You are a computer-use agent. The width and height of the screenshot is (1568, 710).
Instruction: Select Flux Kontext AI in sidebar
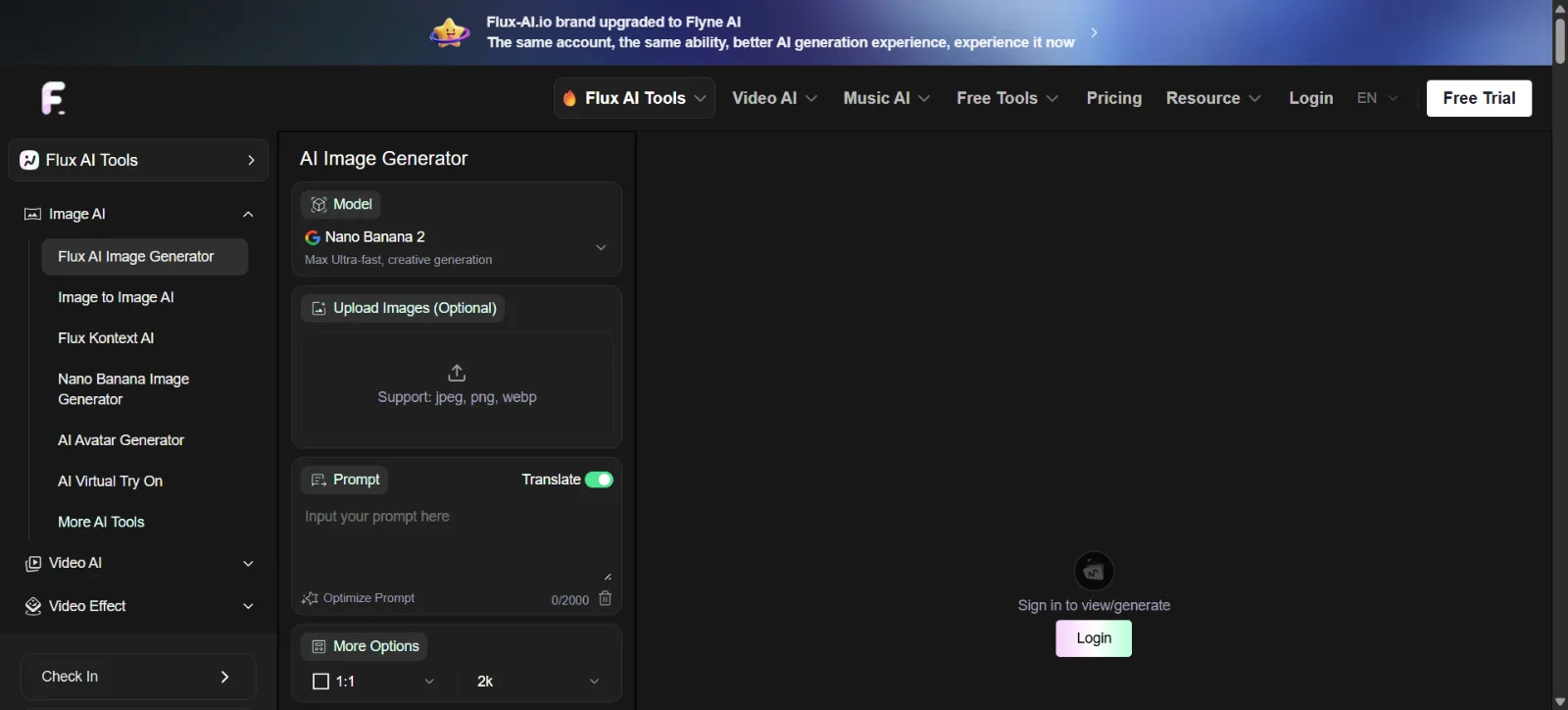click(x=106, y=338)
